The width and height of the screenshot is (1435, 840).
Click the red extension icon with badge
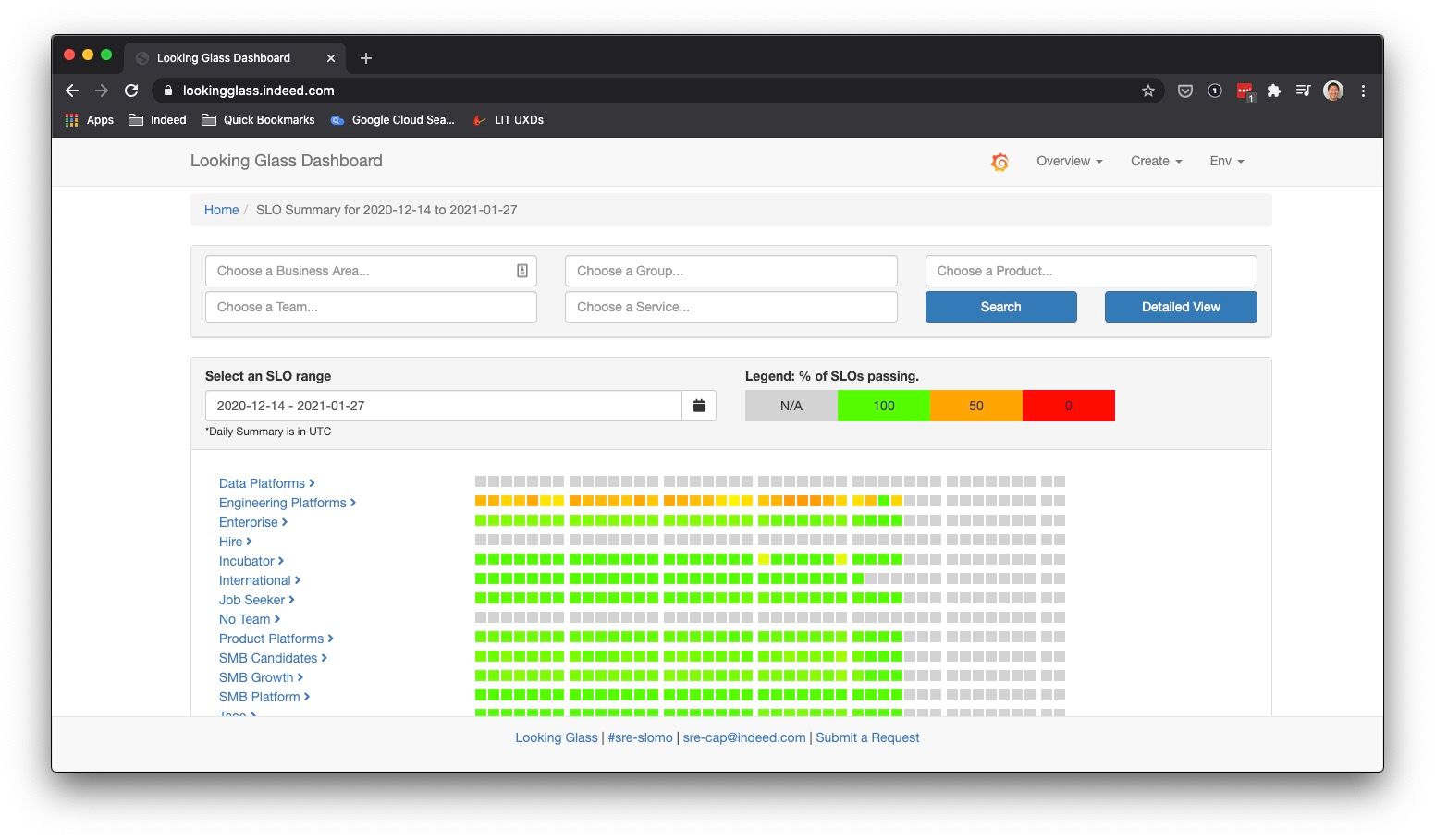coord(1245,91)
